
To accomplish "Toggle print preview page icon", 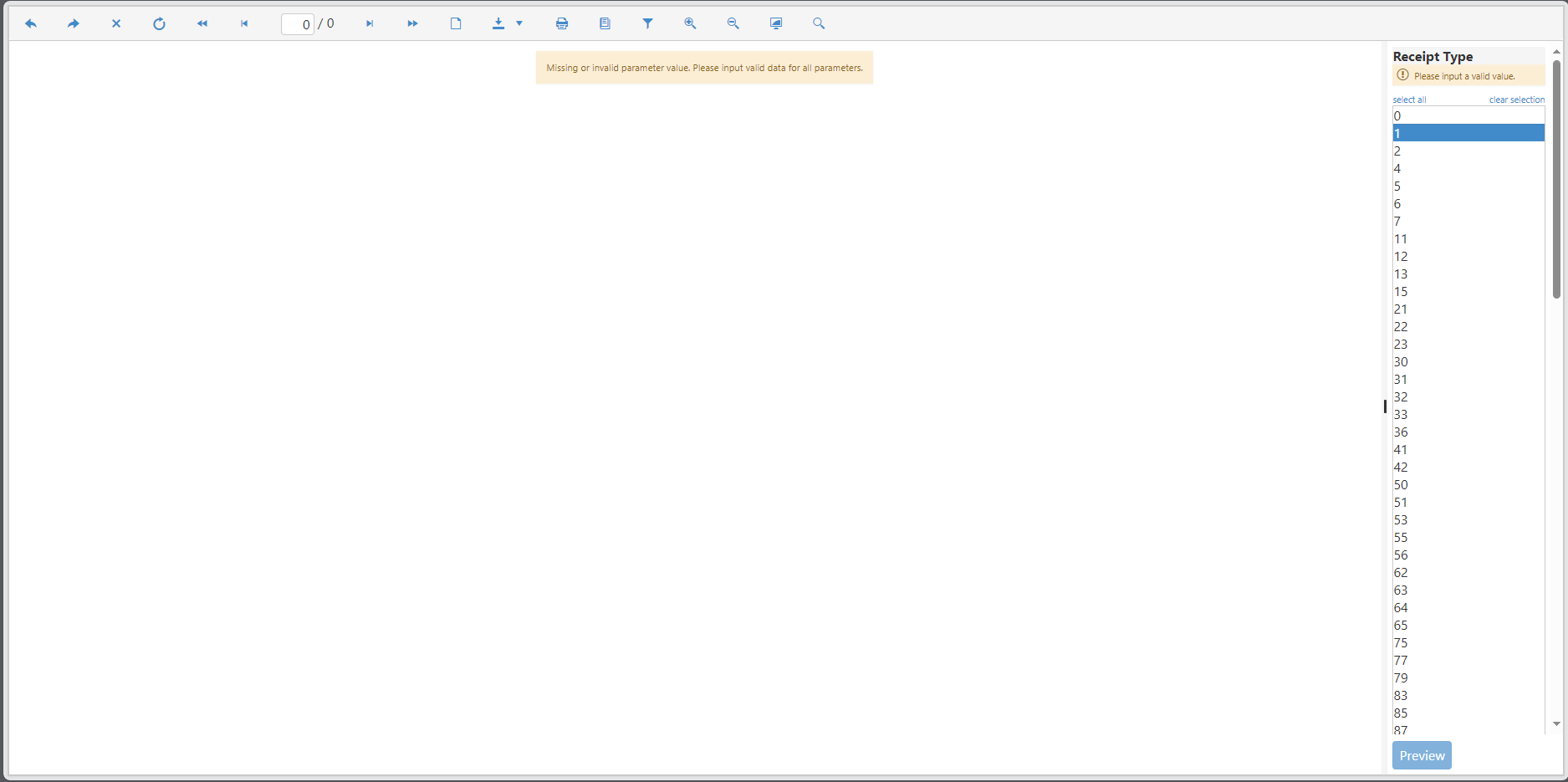I will [x=456, y=23].
